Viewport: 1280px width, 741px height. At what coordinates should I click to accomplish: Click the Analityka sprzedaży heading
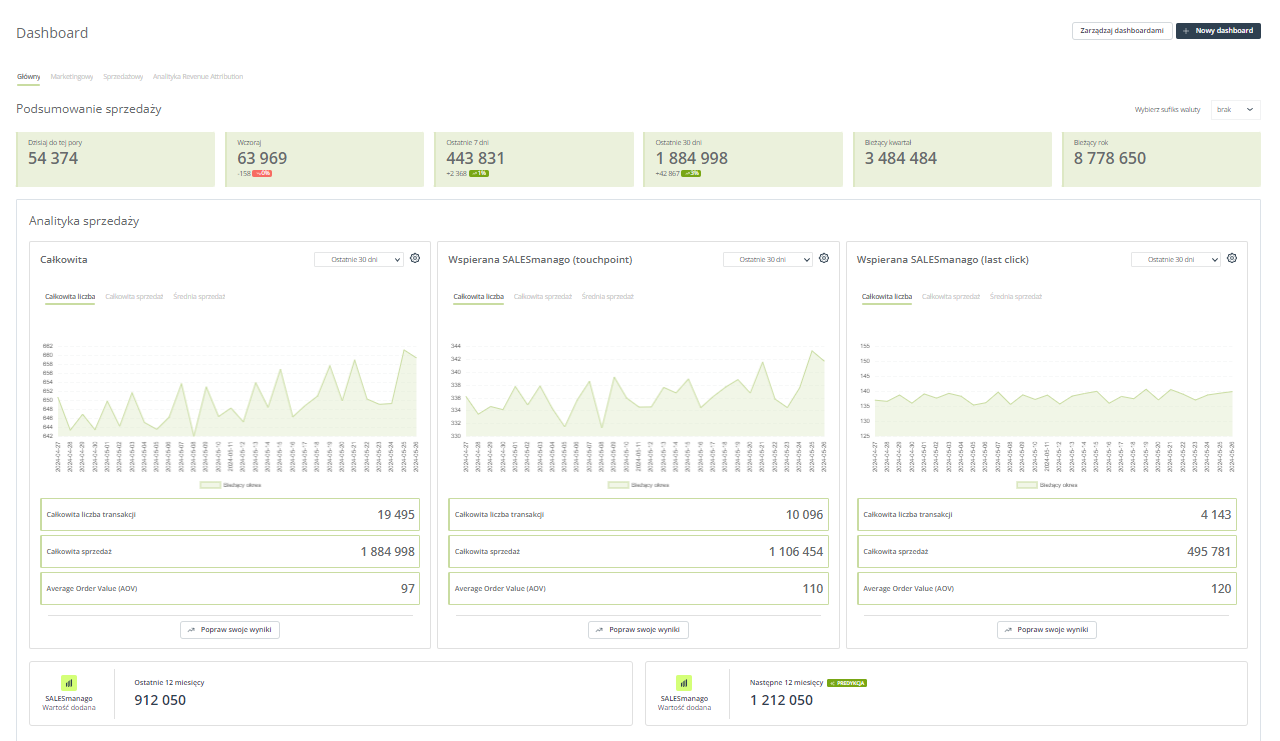pyautogui.click(x=84, y=220)
